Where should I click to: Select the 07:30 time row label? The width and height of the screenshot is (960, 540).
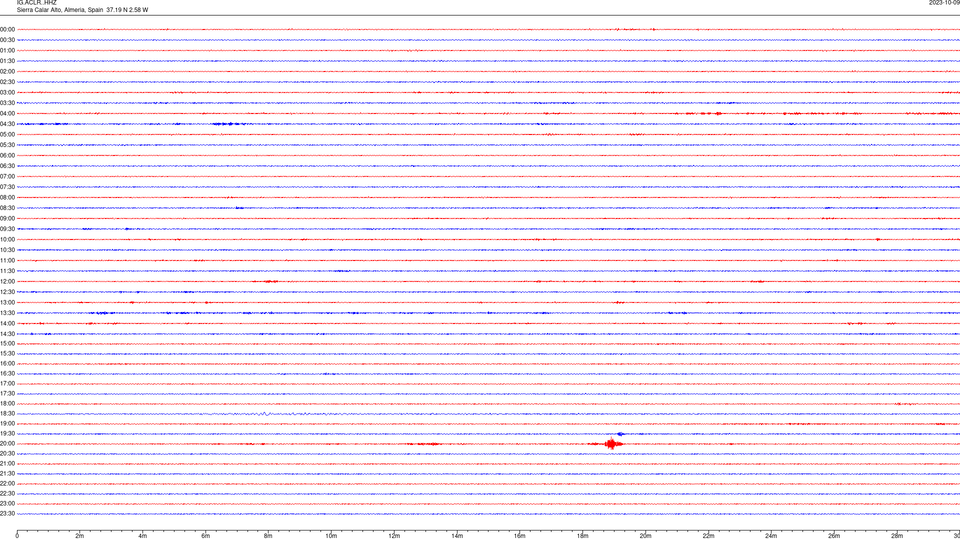tap(7, 187)
